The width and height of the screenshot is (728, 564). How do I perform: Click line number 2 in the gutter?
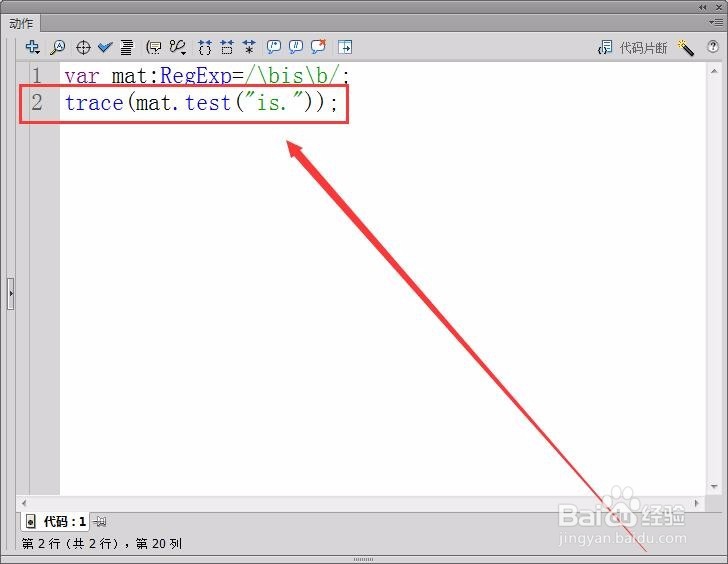coord(37,102)
